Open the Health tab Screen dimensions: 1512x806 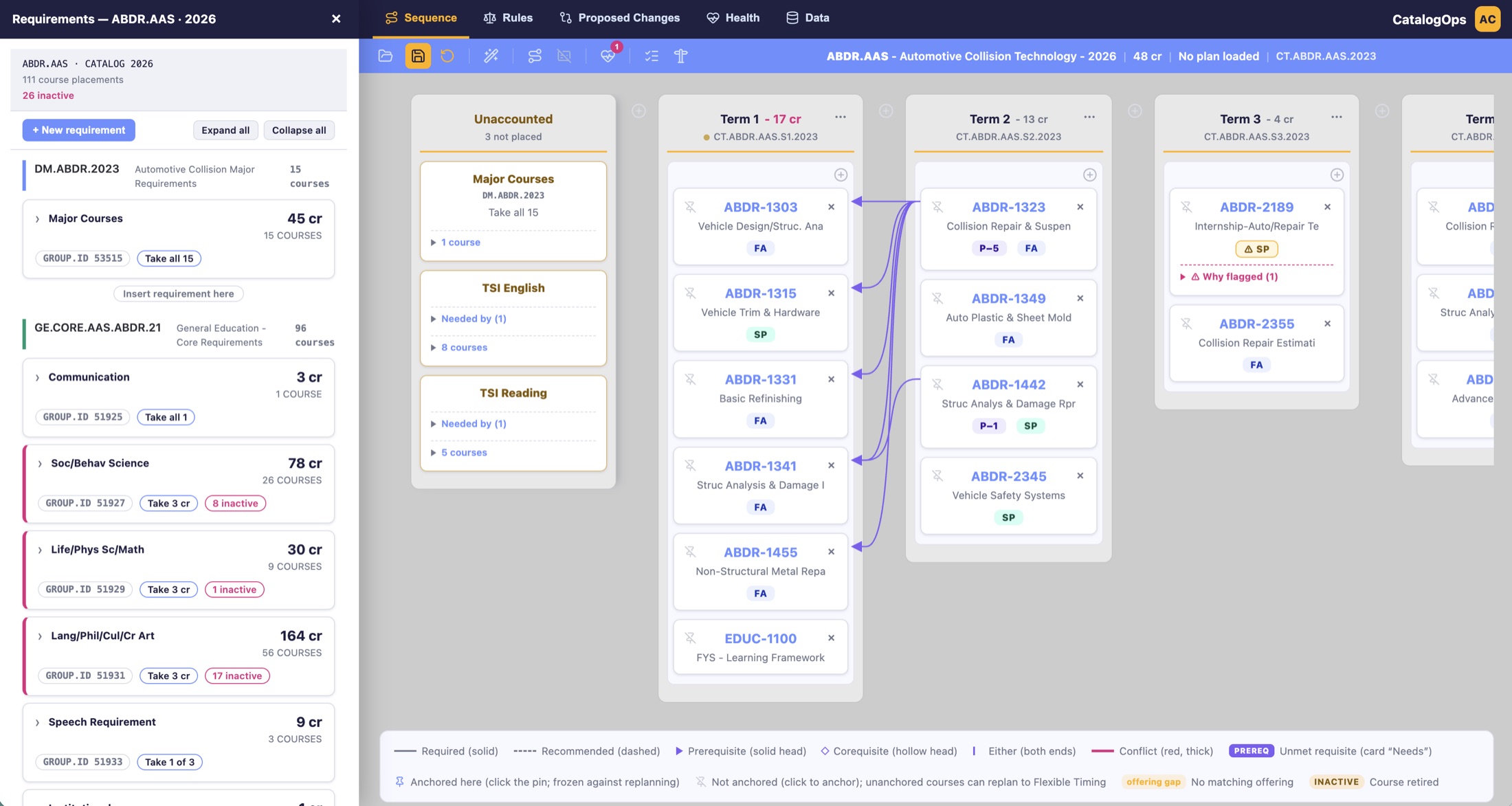coord(733,18)
